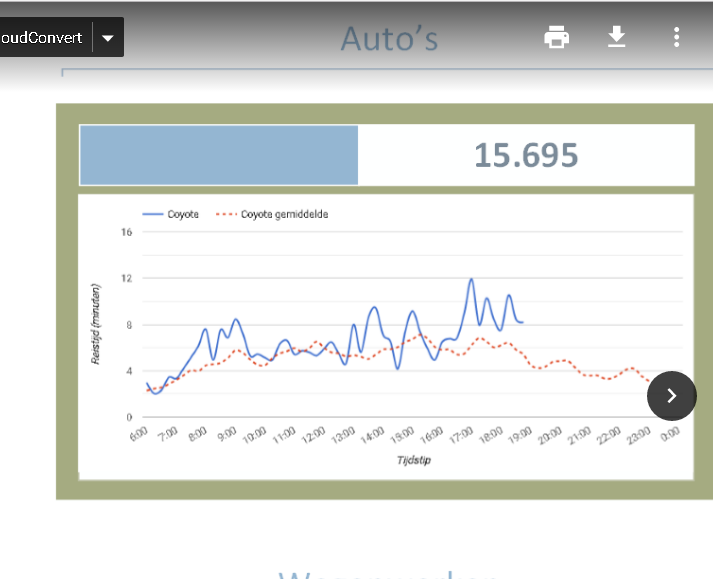The height and width of the screenshot is (579, 713).
Task: Print the document using the printer icon
Action: [557, 37]
